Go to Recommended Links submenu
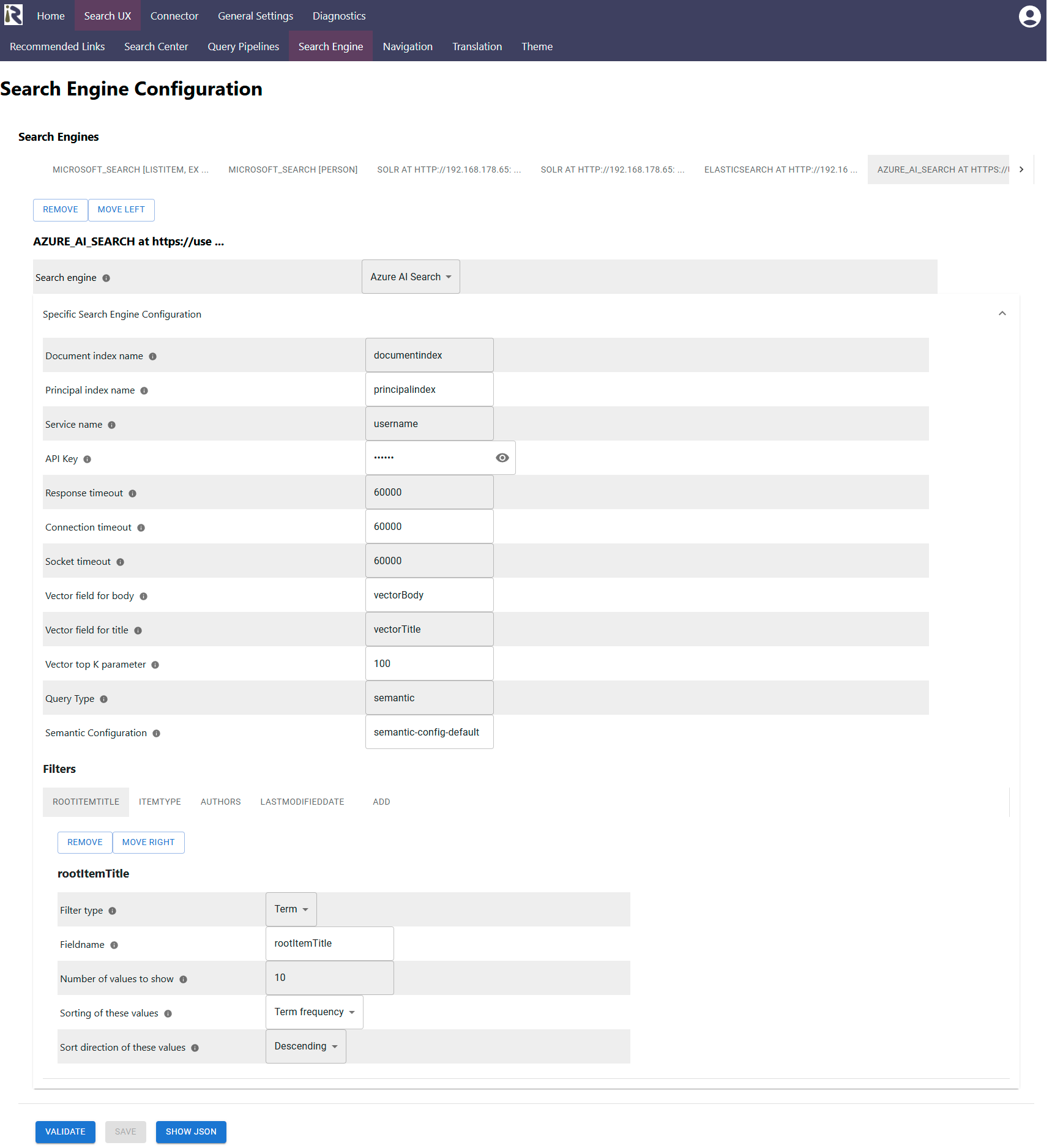Screen dimensions: 1052x1148 pyautogui.click(x=58, y=47)
